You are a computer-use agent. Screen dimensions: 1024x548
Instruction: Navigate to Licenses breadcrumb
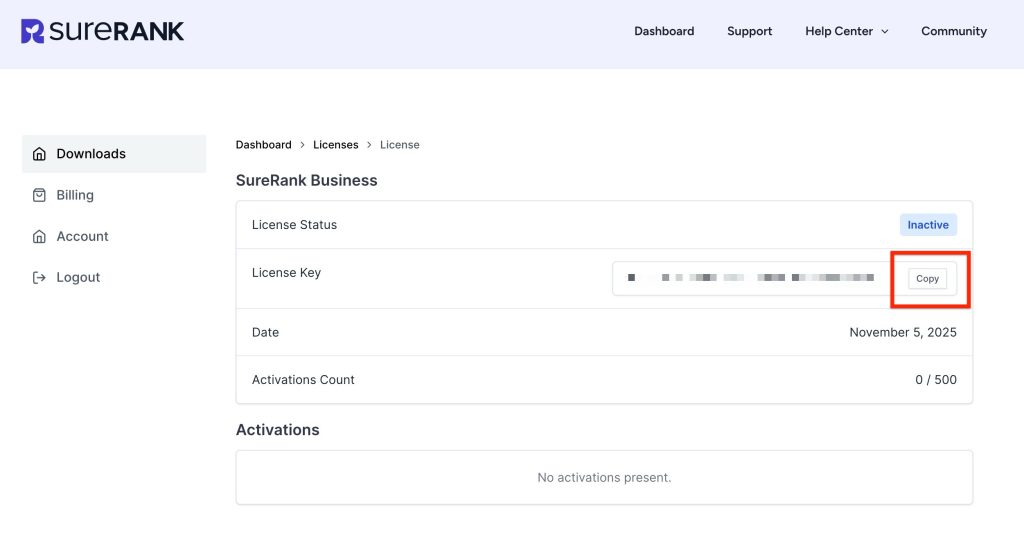coord(335,145)
